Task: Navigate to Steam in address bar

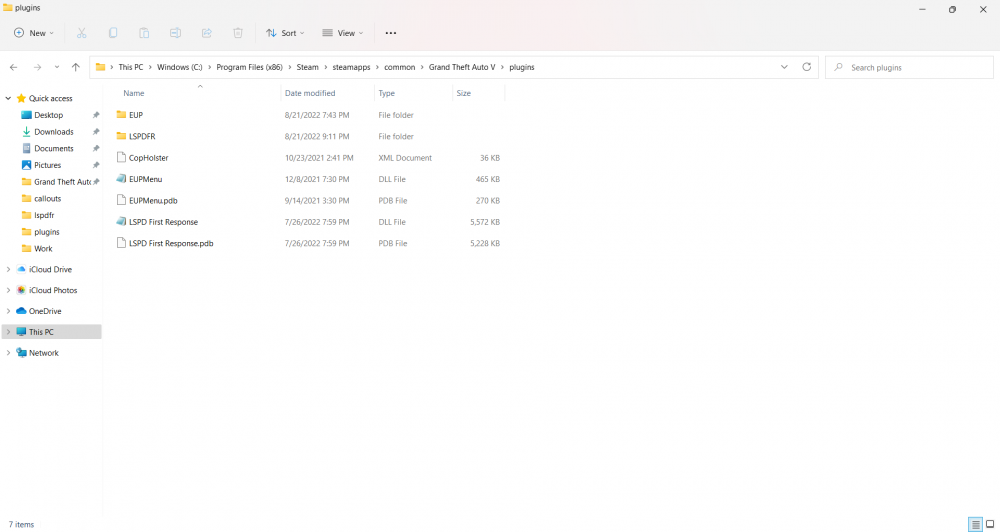Action: (x=307, y=67)
